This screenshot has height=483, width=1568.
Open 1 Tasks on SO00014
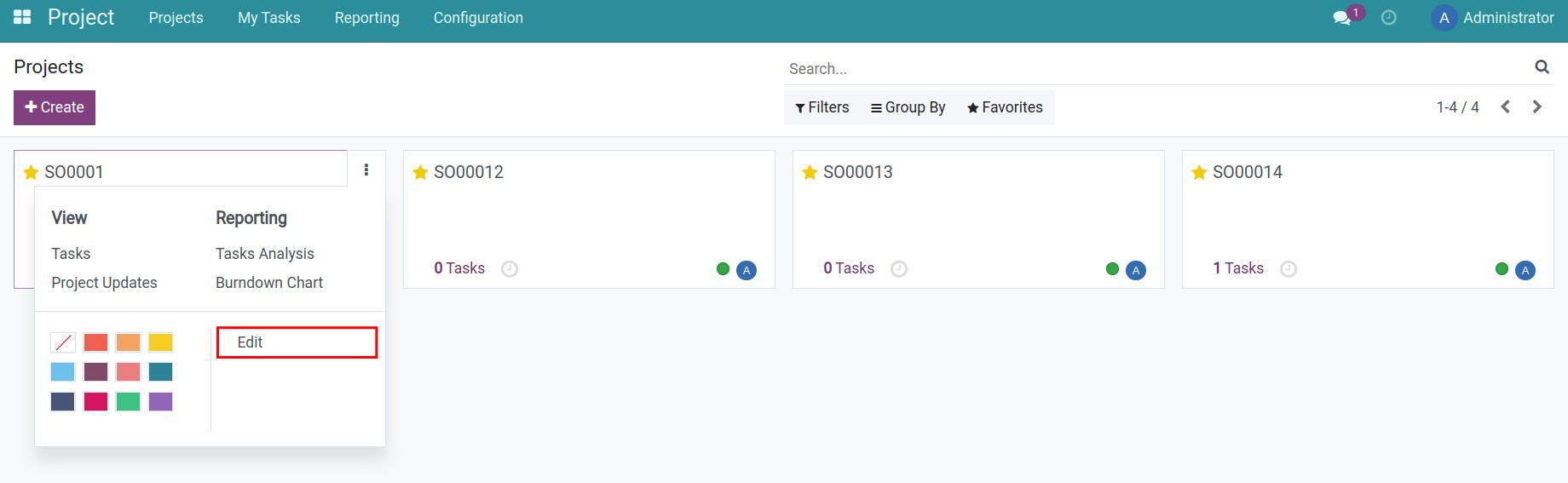pos(1238,268)
